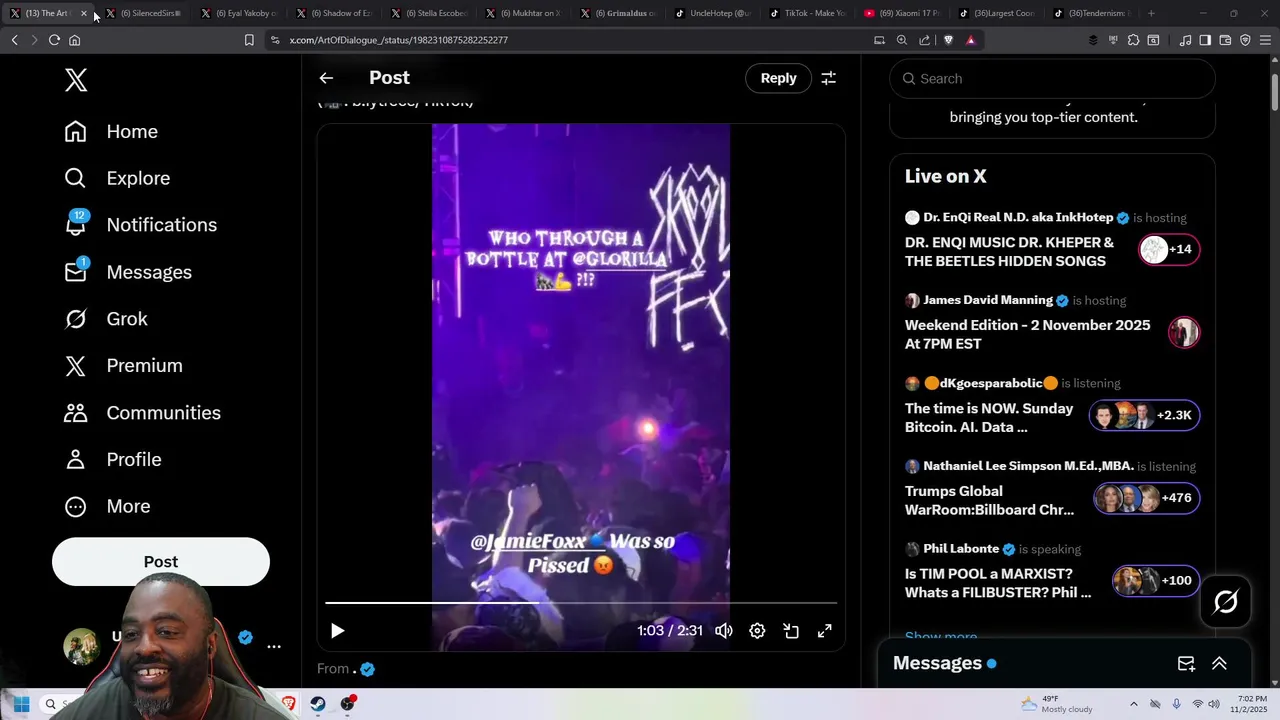Enter fullscreen video mode
Image resolution: width=1280 pixels, height=720 pixels.
point(824,631)
